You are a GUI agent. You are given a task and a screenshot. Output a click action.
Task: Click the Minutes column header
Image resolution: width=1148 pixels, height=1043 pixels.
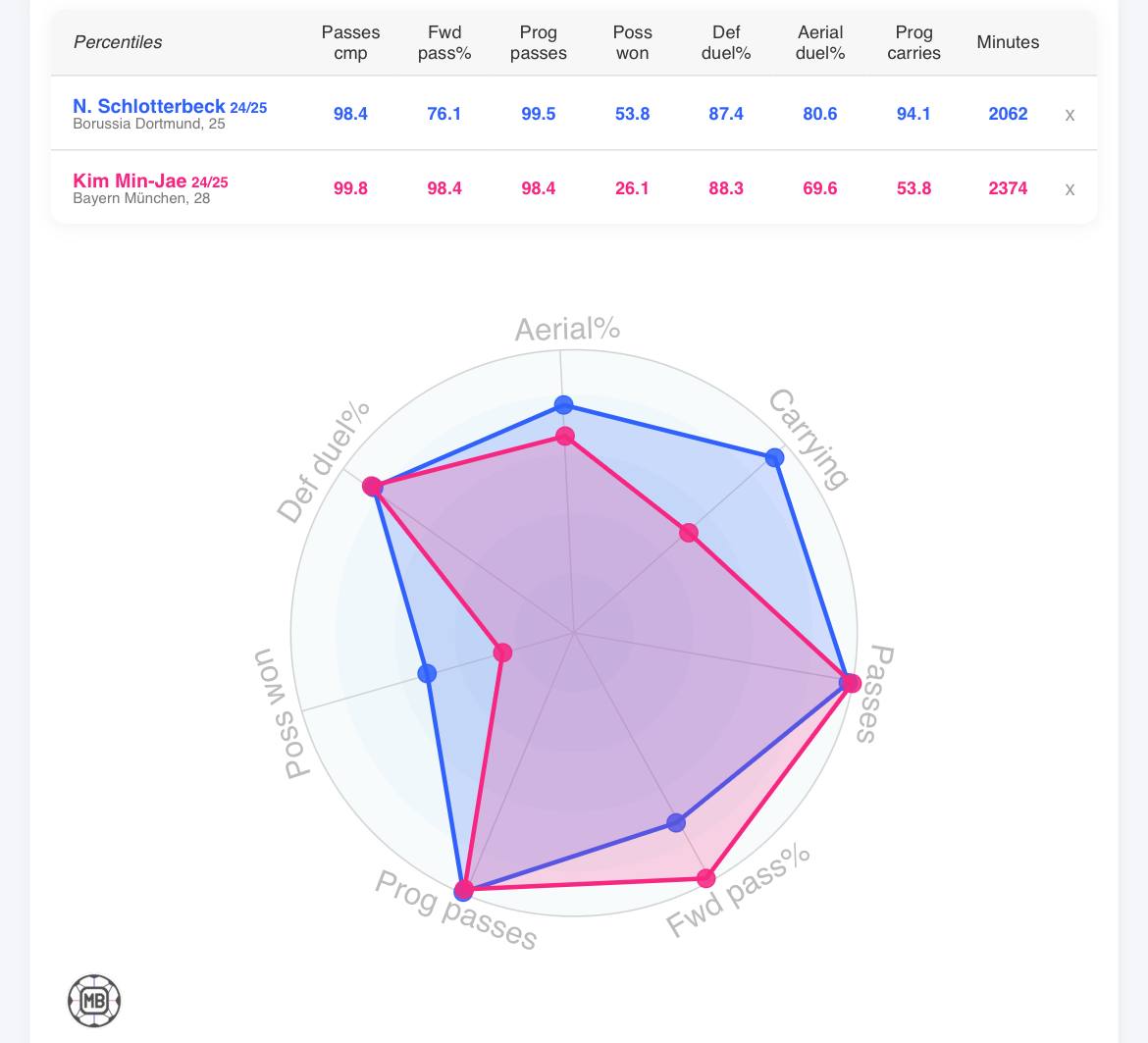pos(1008,42)
